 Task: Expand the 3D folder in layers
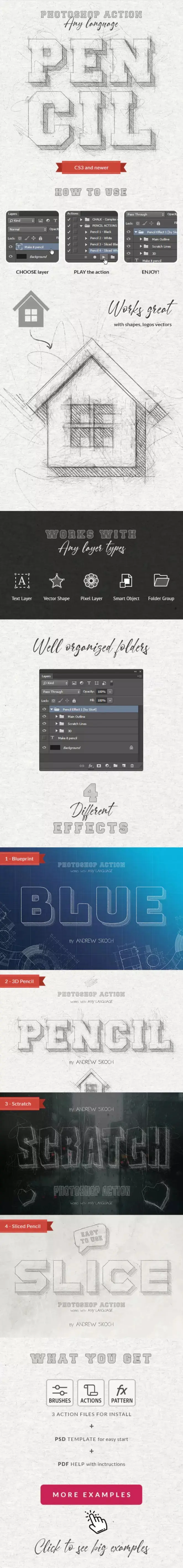point(57,730)
